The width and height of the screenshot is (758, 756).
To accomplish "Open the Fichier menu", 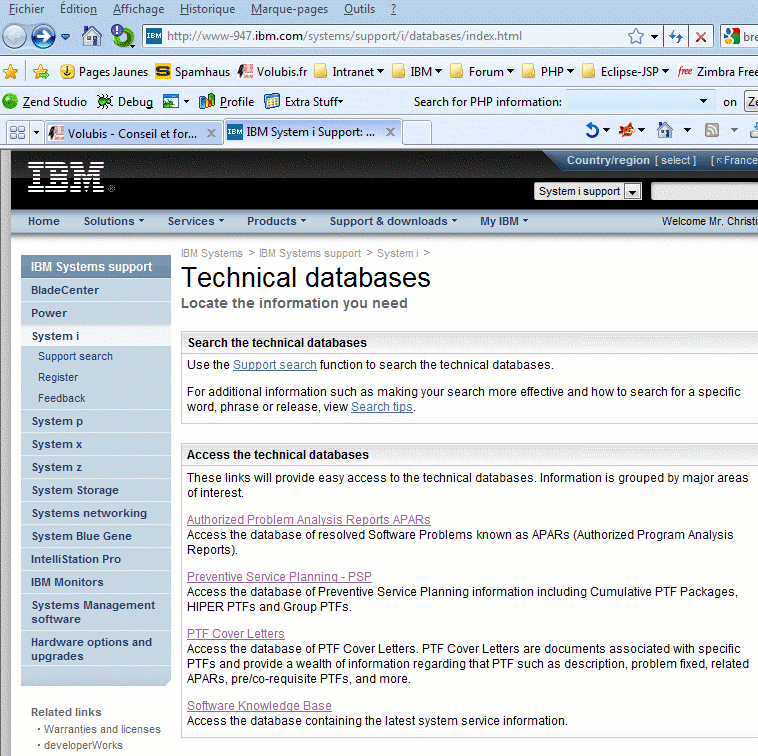I will (x=26, y=9).
